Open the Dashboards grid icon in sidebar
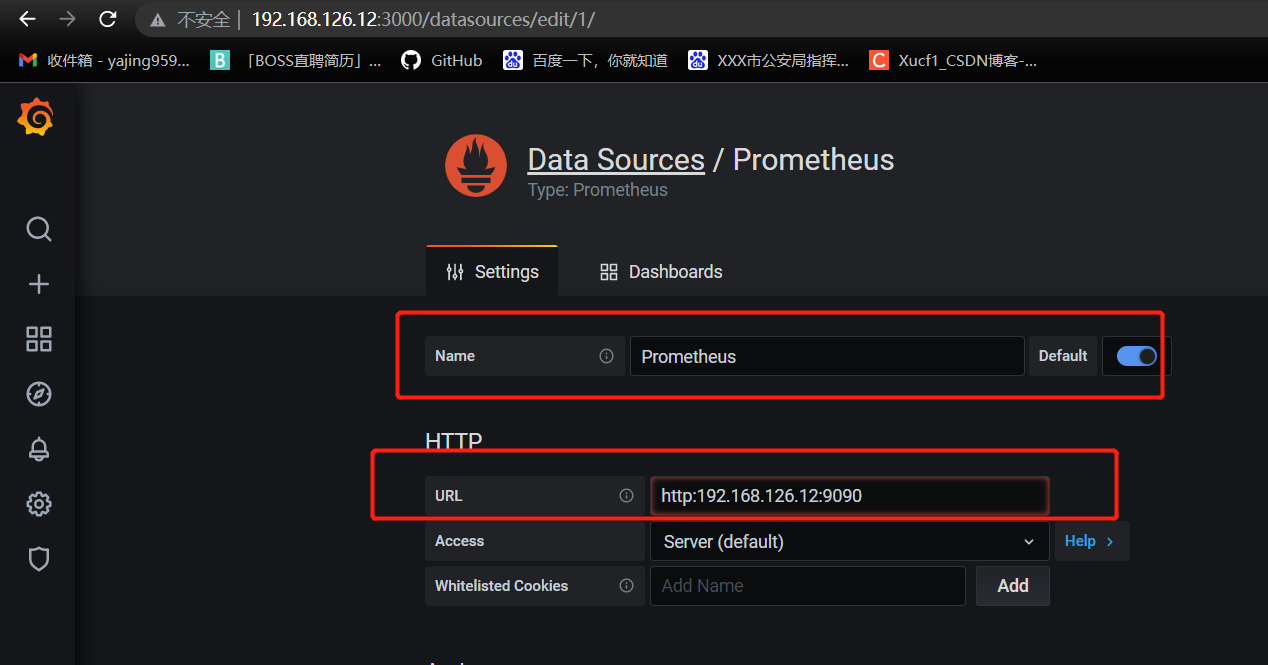Image resolution: width=1268 pixels, height=665 pixels. [38, 339]
